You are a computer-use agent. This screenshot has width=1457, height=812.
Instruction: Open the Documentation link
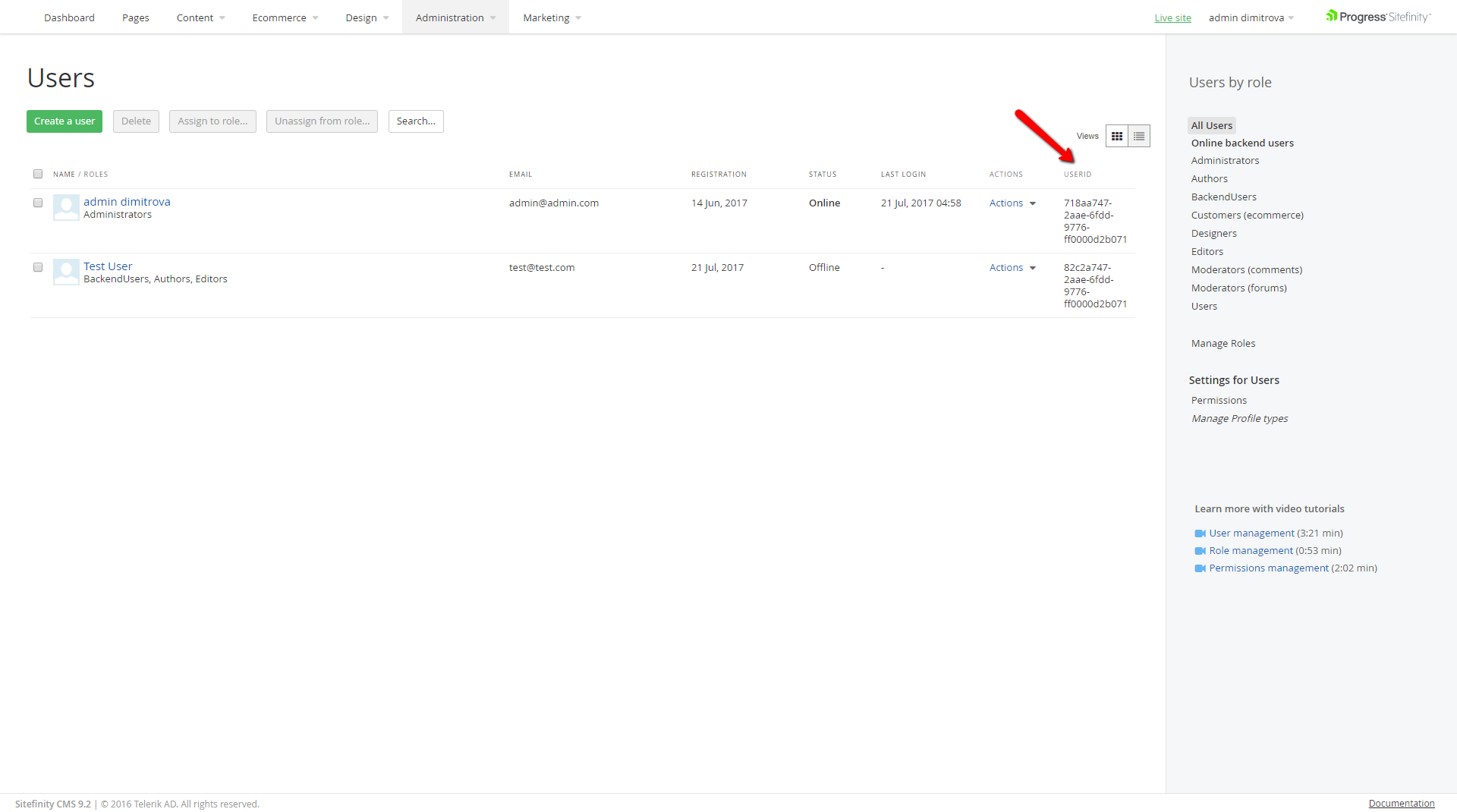(x=1401, y=804)
